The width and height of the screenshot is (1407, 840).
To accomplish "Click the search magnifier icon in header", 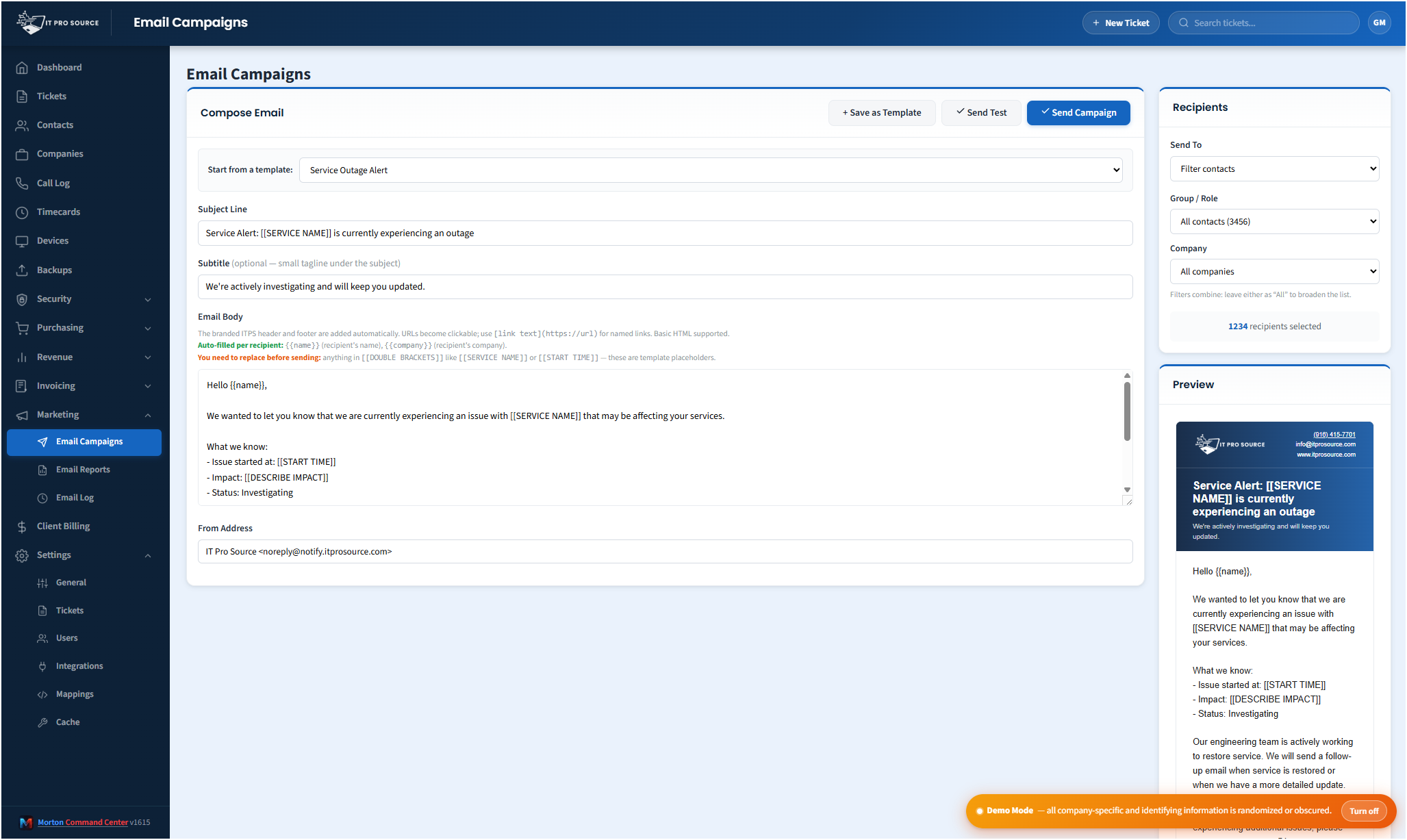I will pyautogui.click(x=1183, y=23).
